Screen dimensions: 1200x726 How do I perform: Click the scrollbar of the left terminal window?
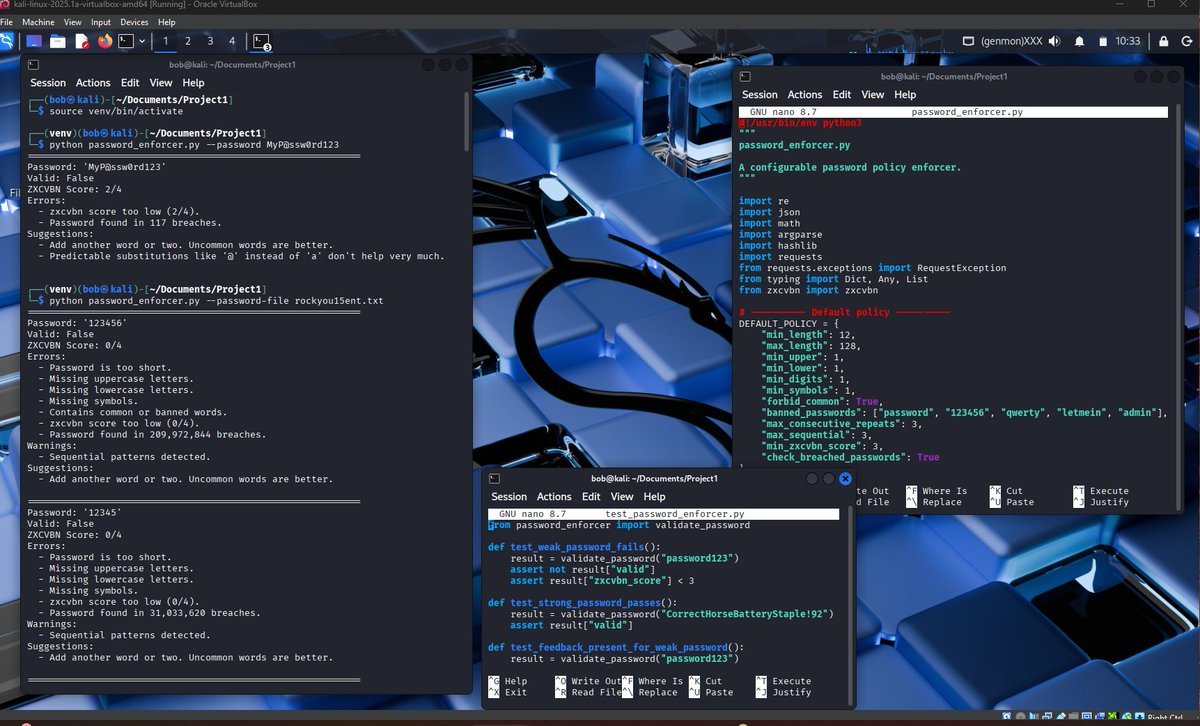click(x=467, y=120)
